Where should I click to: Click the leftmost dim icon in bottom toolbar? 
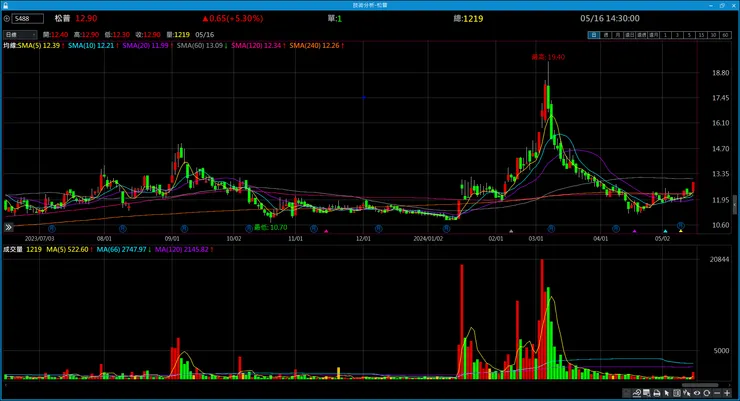[627, 393]
